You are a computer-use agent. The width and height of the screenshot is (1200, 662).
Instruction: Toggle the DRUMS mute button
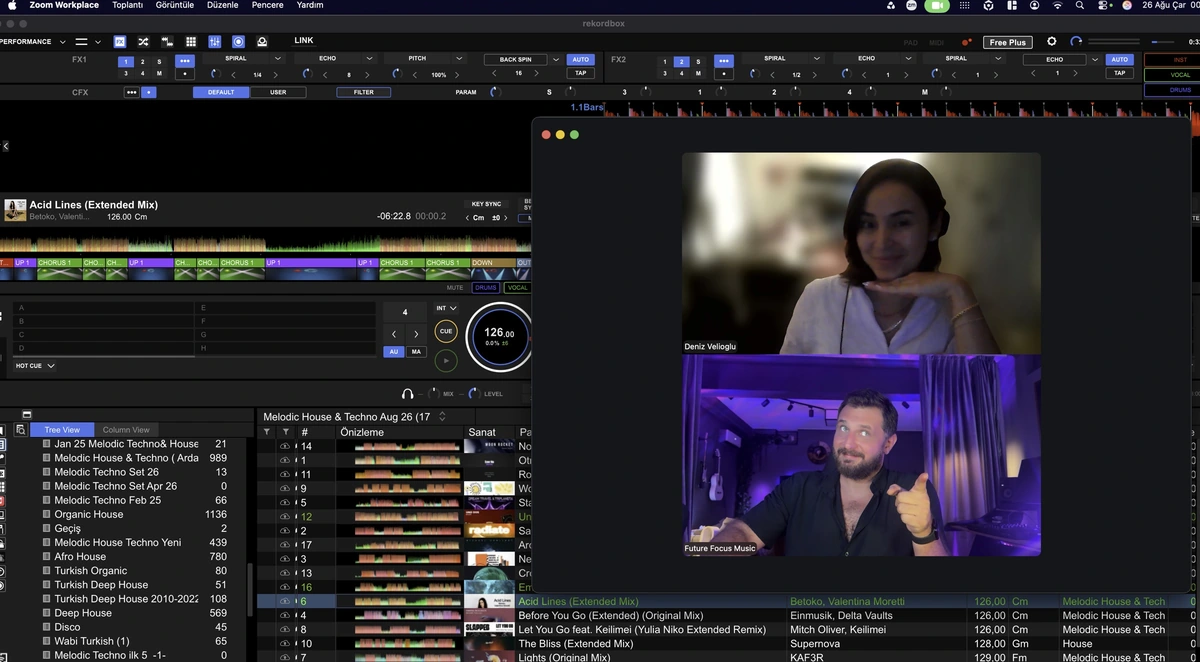point(485,288)
